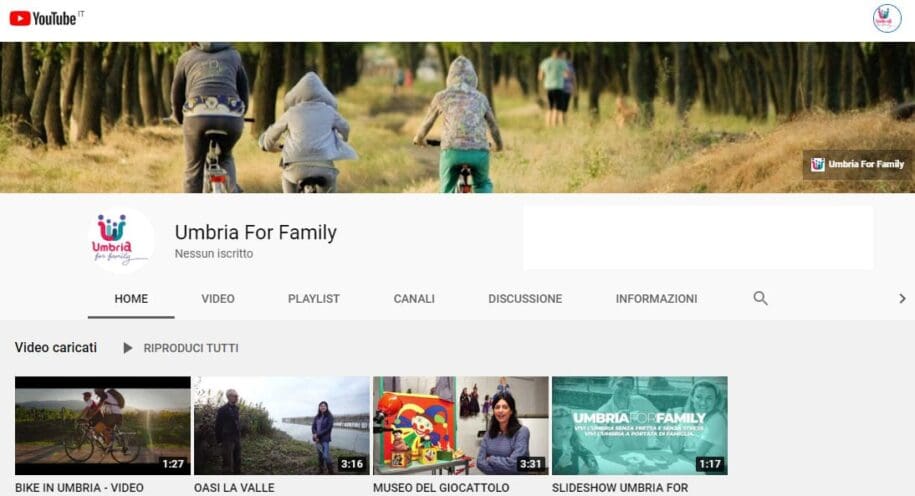This screenshot has height=496, width=915.
Task: Click the MUSEO DEL GIOCATTOLO title
Action: (441, 488)
